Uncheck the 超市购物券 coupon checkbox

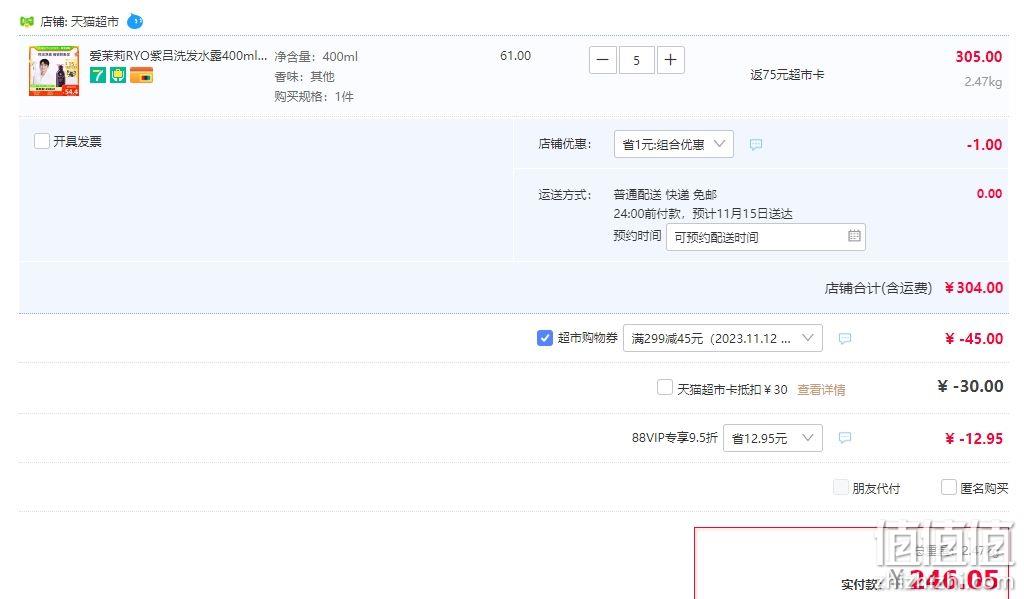coord(545,338)
